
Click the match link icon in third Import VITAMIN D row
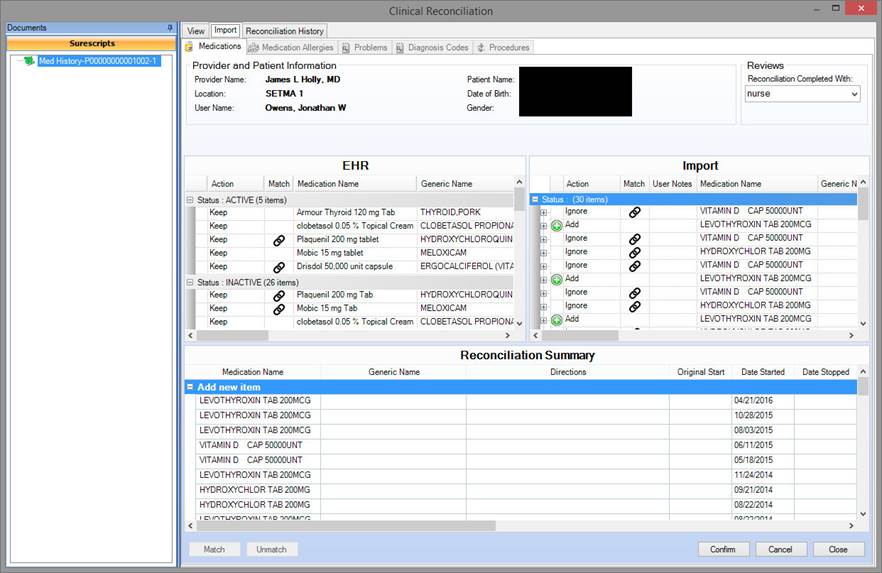point(634,266)
